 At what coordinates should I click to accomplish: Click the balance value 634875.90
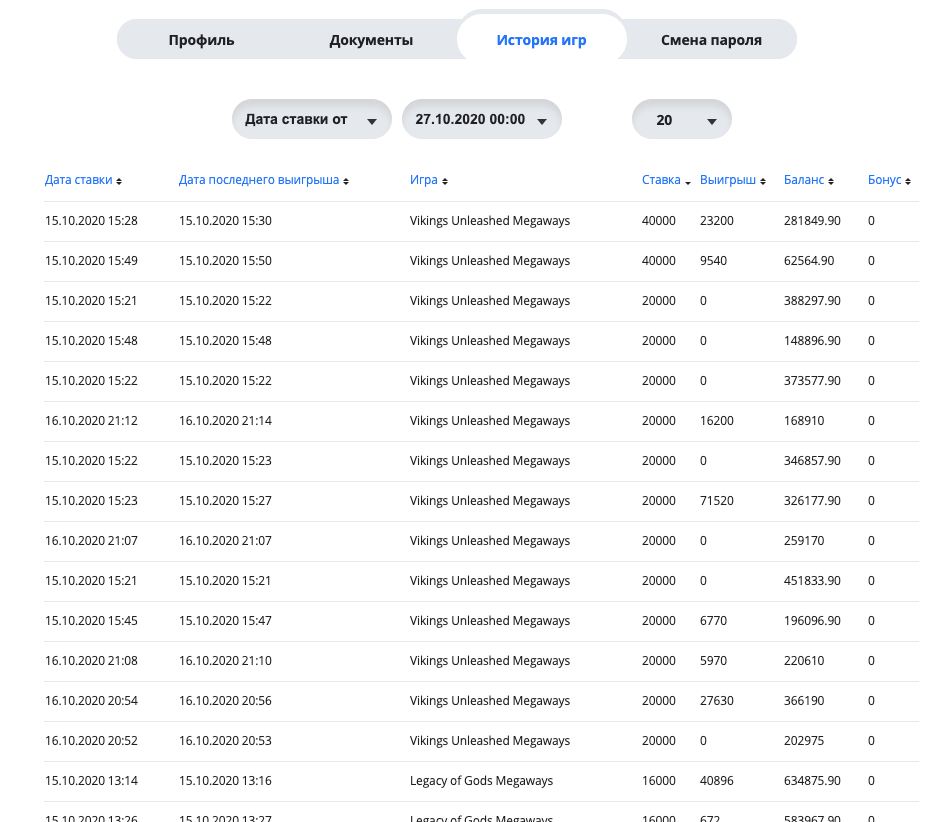812,781
